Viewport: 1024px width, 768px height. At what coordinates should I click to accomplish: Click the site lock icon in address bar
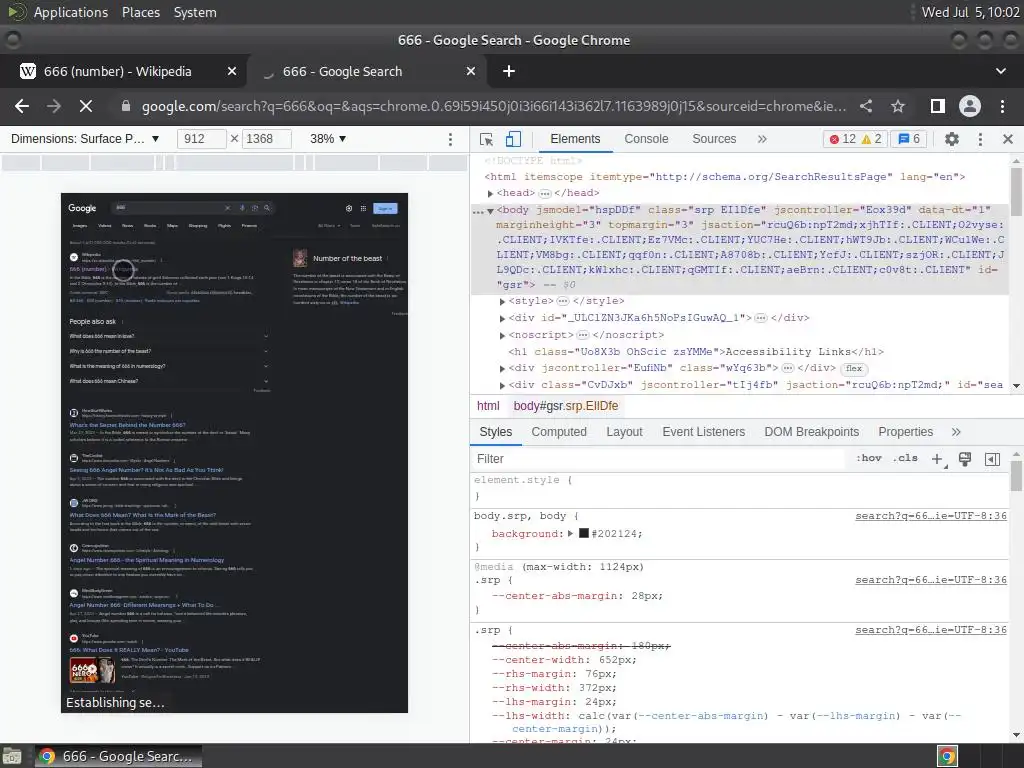point(126,106)
